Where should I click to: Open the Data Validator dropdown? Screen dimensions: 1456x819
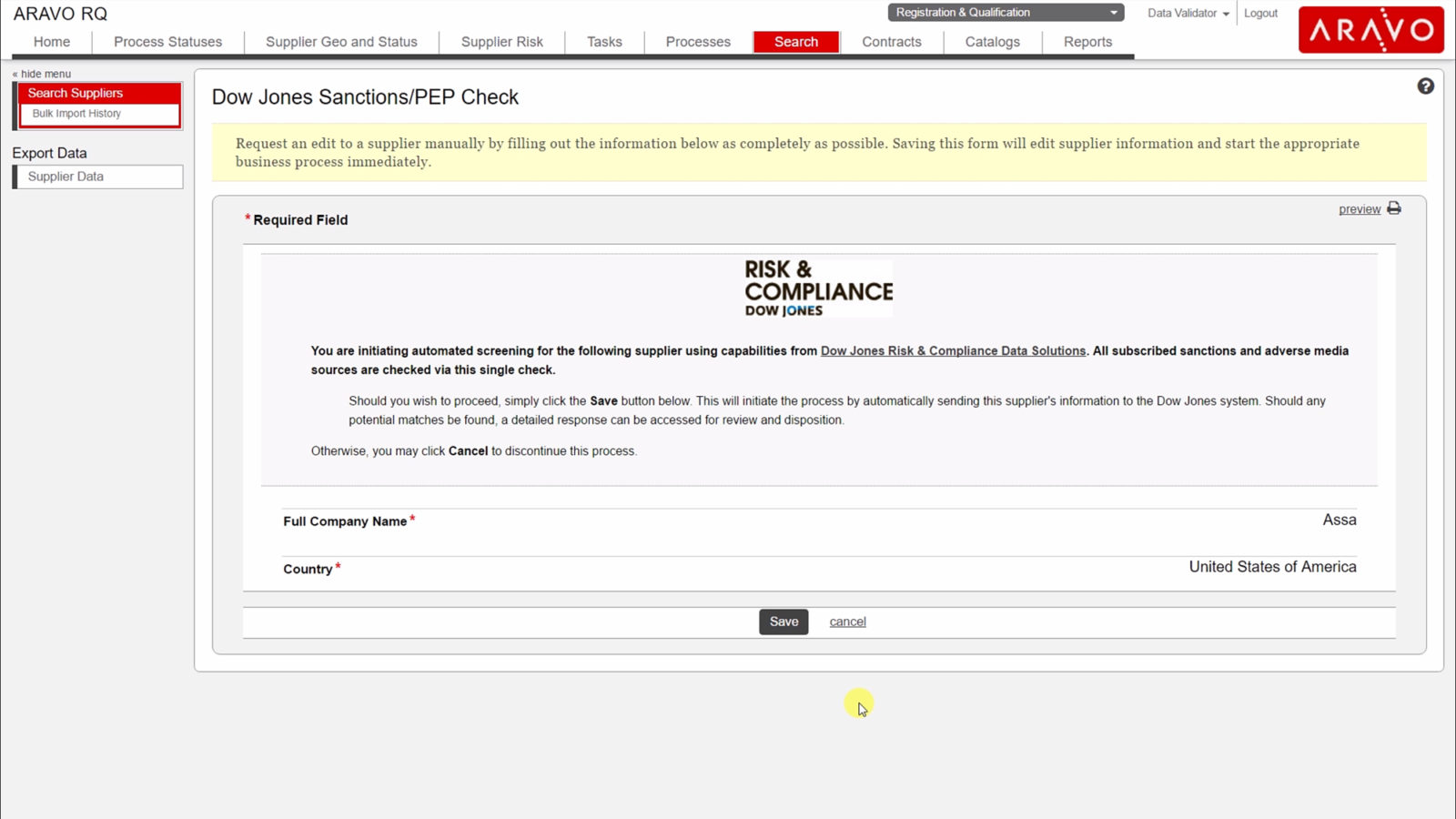pyautogui.click(x=1186, y=13)
